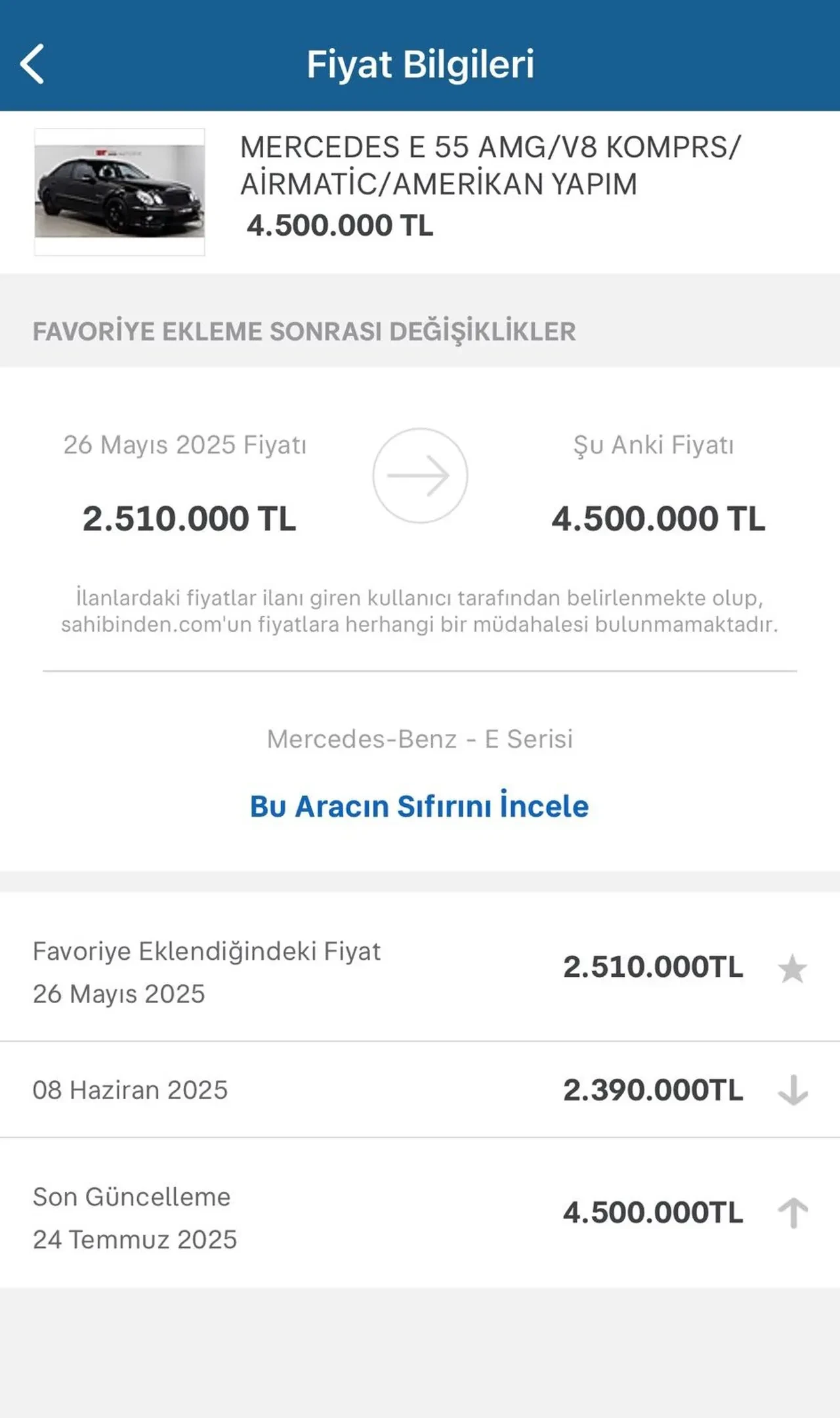Tap the 'Fiyat Bilgileri' page title

tap(420, 64)
